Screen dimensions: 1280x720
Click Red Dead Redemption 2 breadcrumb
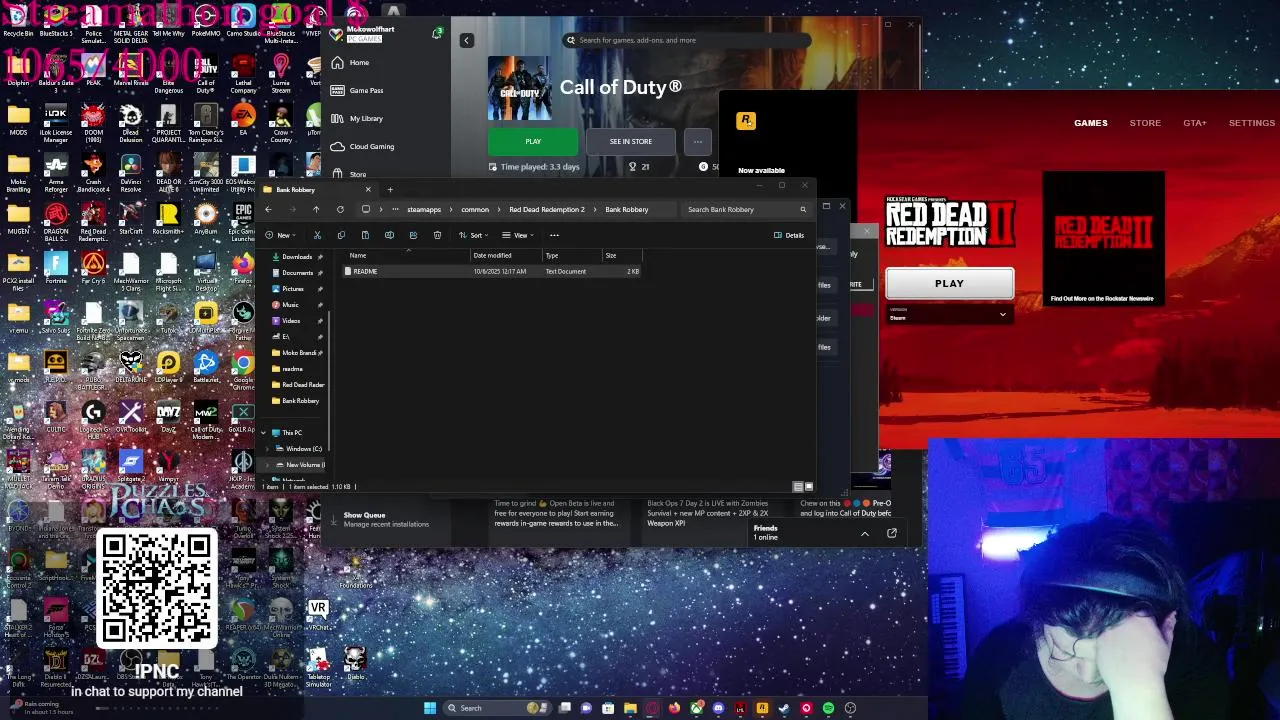(546, 209)
